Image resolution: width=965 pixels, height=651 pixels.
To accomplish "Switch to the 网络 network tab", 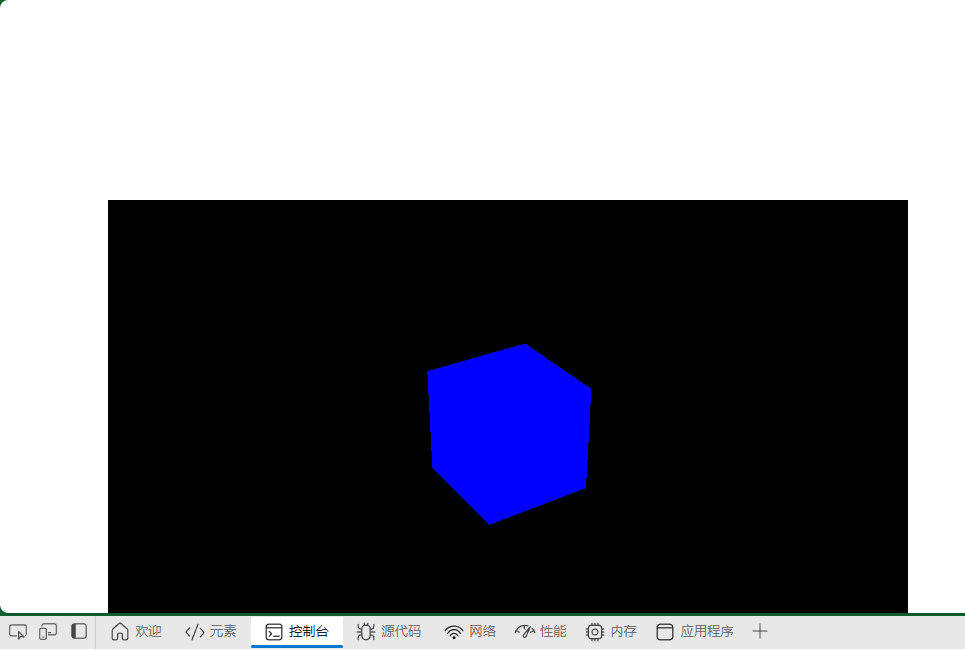I will (x=470, y=632).
